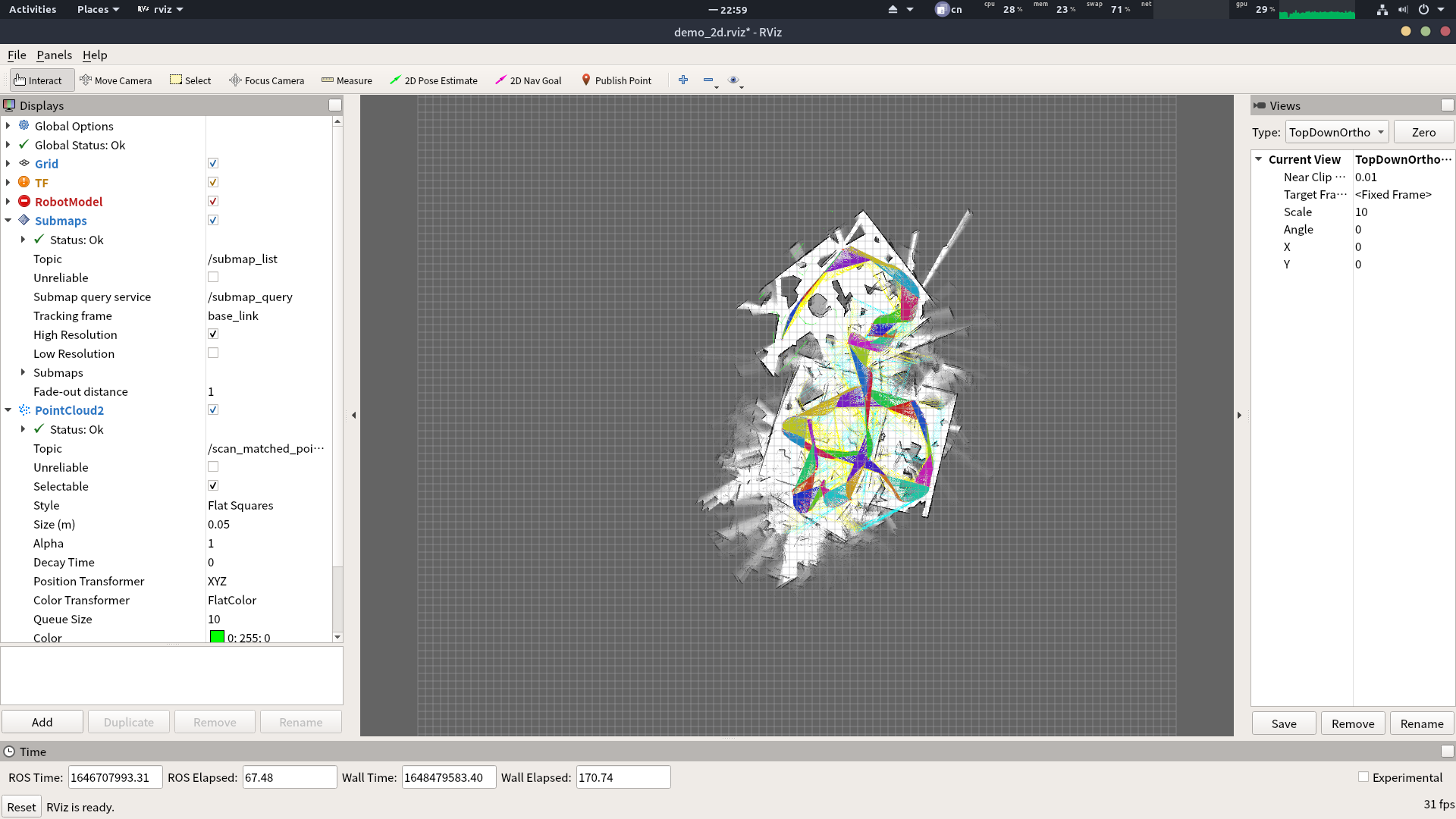Image resolution: width=1456 pixels, height=819 pixels.
Task: Click the Add display button
Action: (x=42, y=722)
